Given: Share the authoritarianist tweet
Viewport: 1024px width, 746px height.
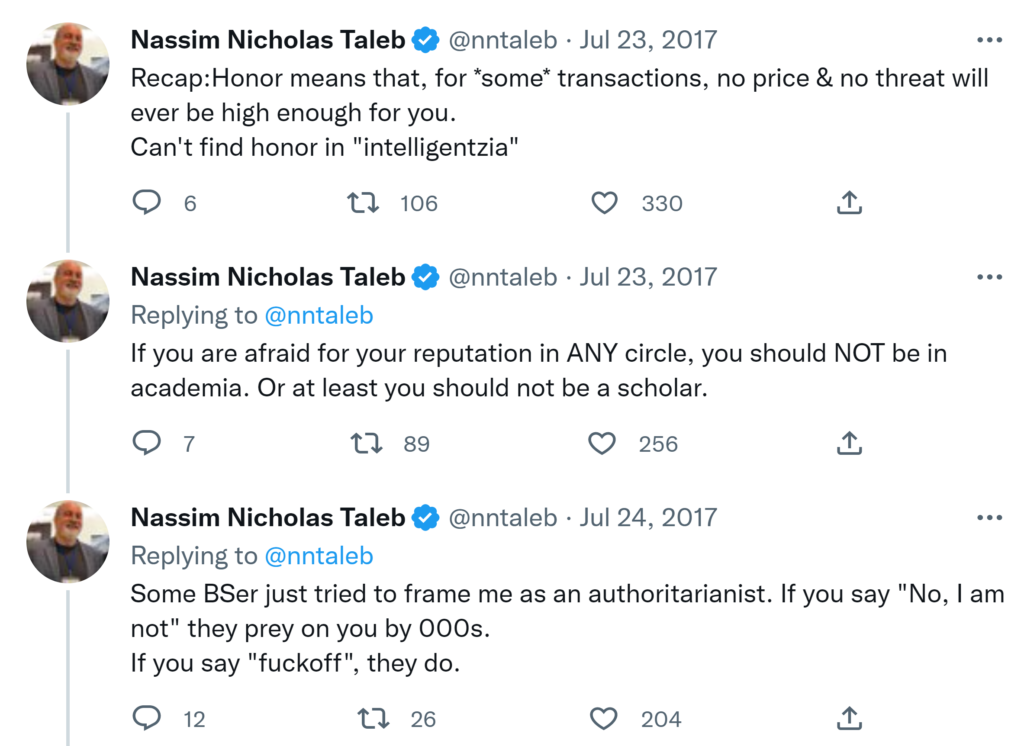Looking at the screenshot, I should click(x=848, y=718).
